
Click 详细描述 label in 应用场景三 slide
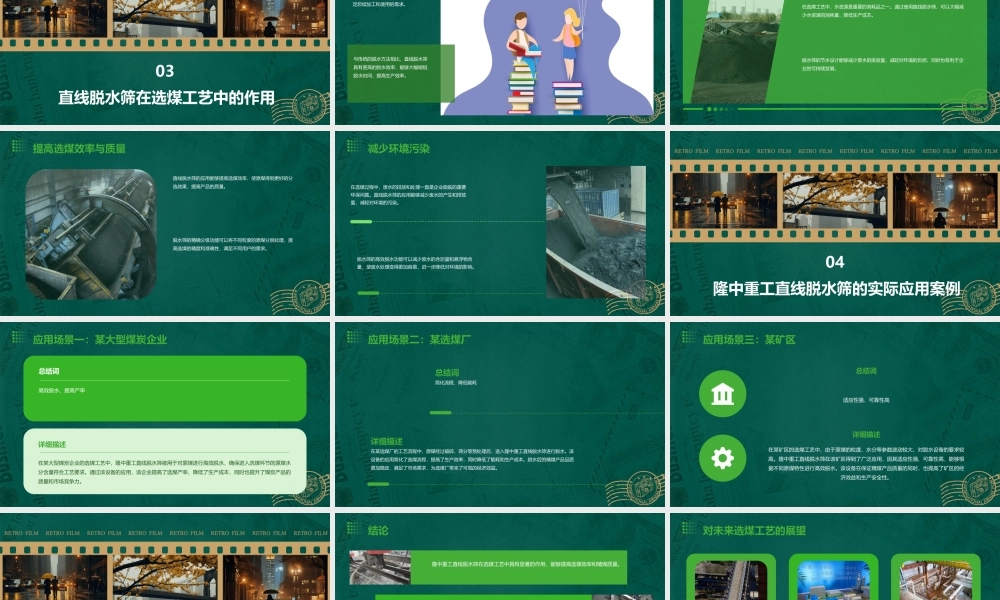point(865,434)
